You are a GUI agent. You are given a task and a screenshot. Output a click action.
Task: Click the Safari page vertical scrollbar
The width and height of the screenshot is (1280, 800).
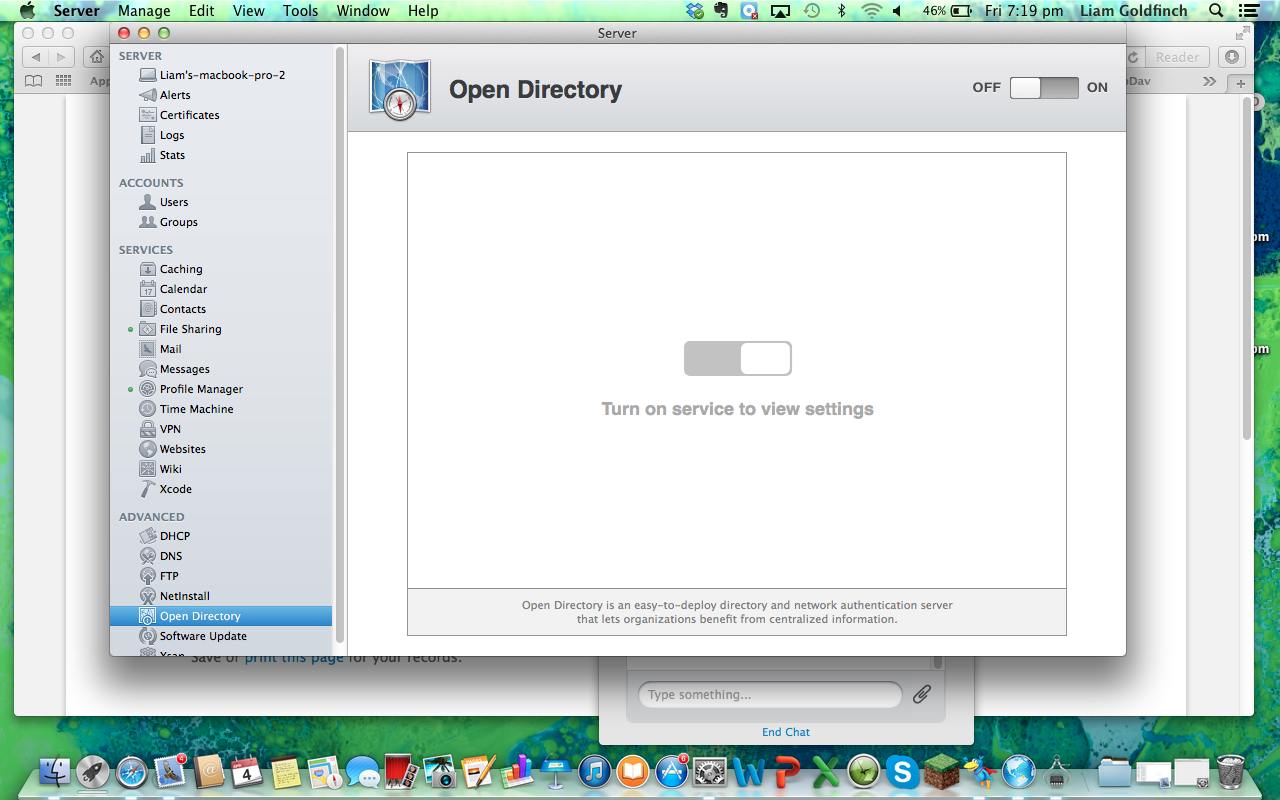1246,270
